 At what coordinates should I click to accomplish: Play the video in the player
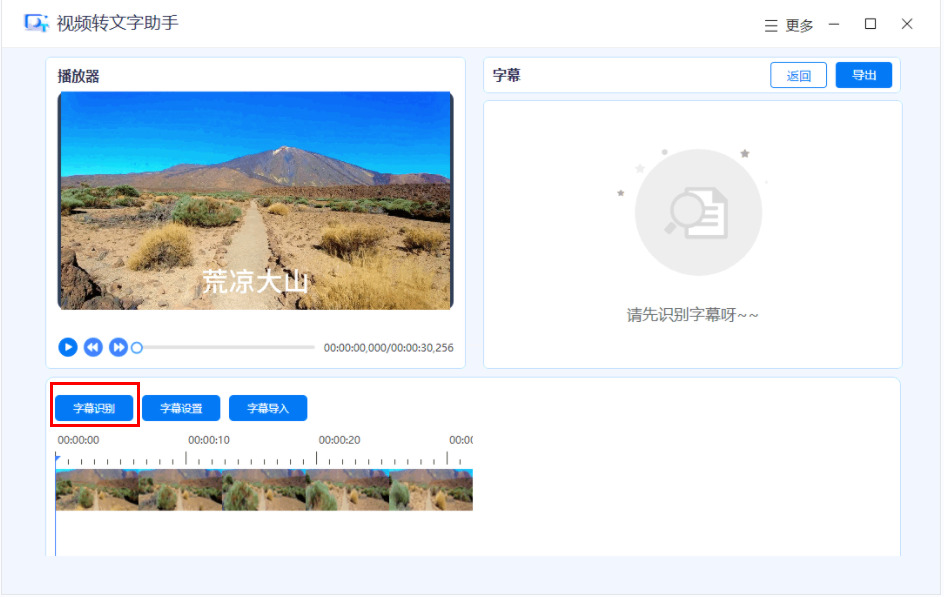(x=67, y=347)
